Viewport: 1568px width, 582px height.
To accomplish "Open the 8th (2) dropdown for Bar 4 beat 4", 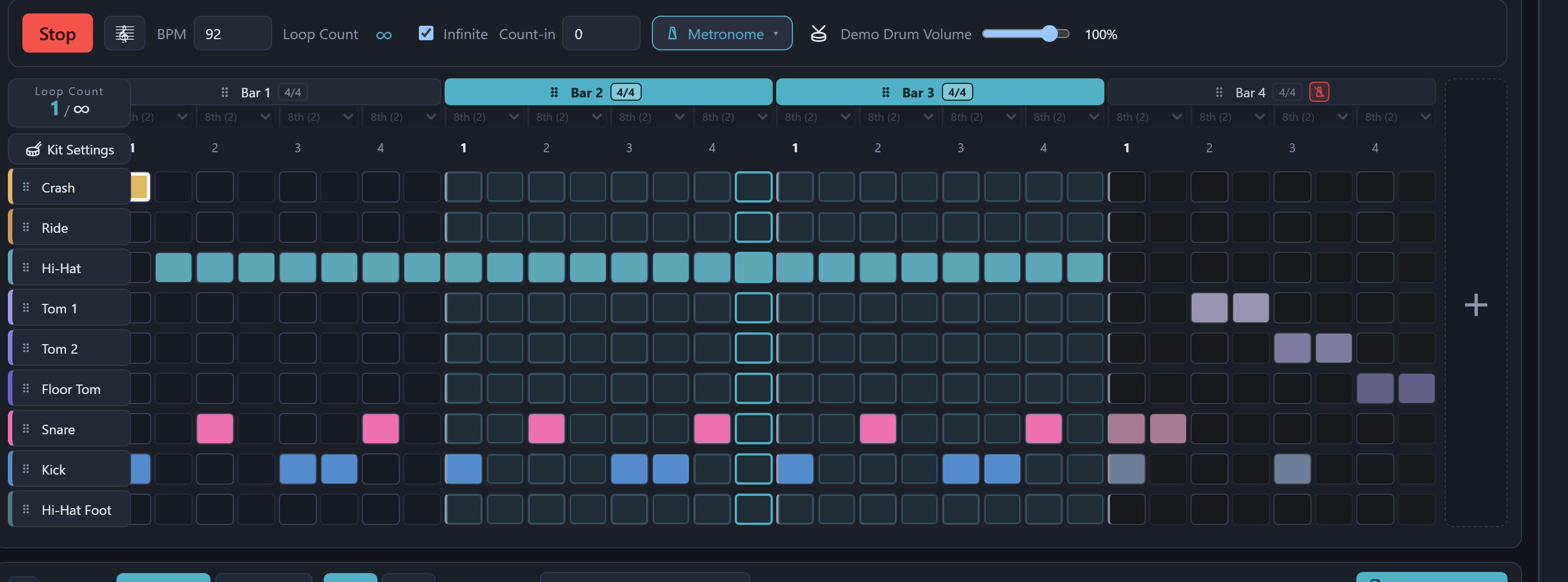I will (1397, 117).
